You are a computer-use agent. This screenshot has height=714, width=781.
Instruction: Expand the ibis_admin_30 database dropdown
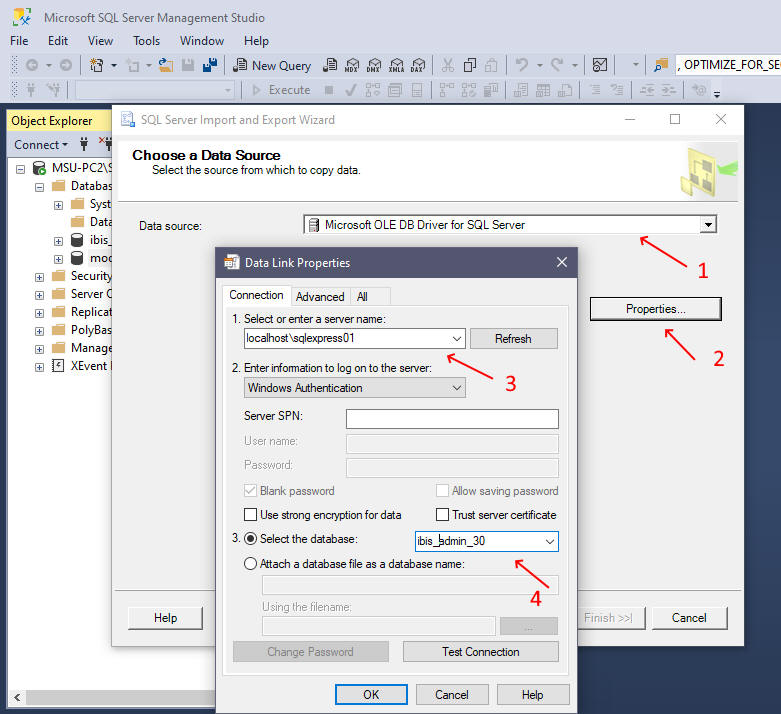(549, 541)
